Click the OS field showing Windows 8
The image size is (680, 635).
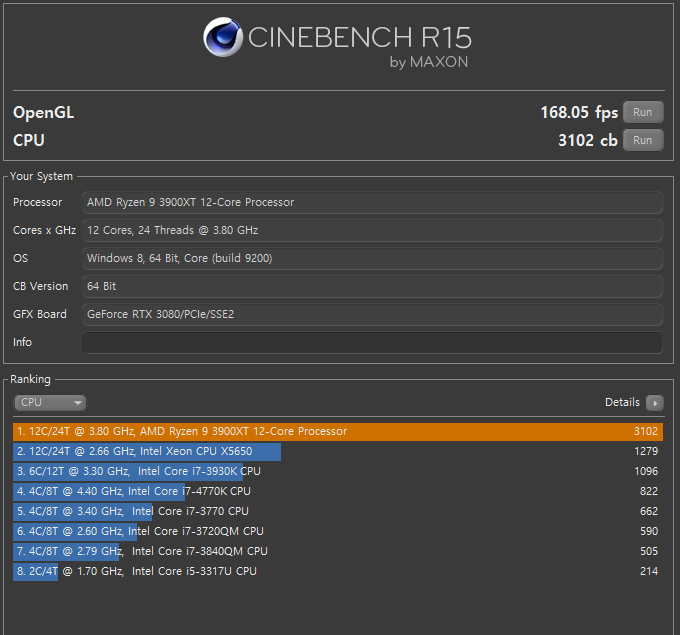coord(372,259)
